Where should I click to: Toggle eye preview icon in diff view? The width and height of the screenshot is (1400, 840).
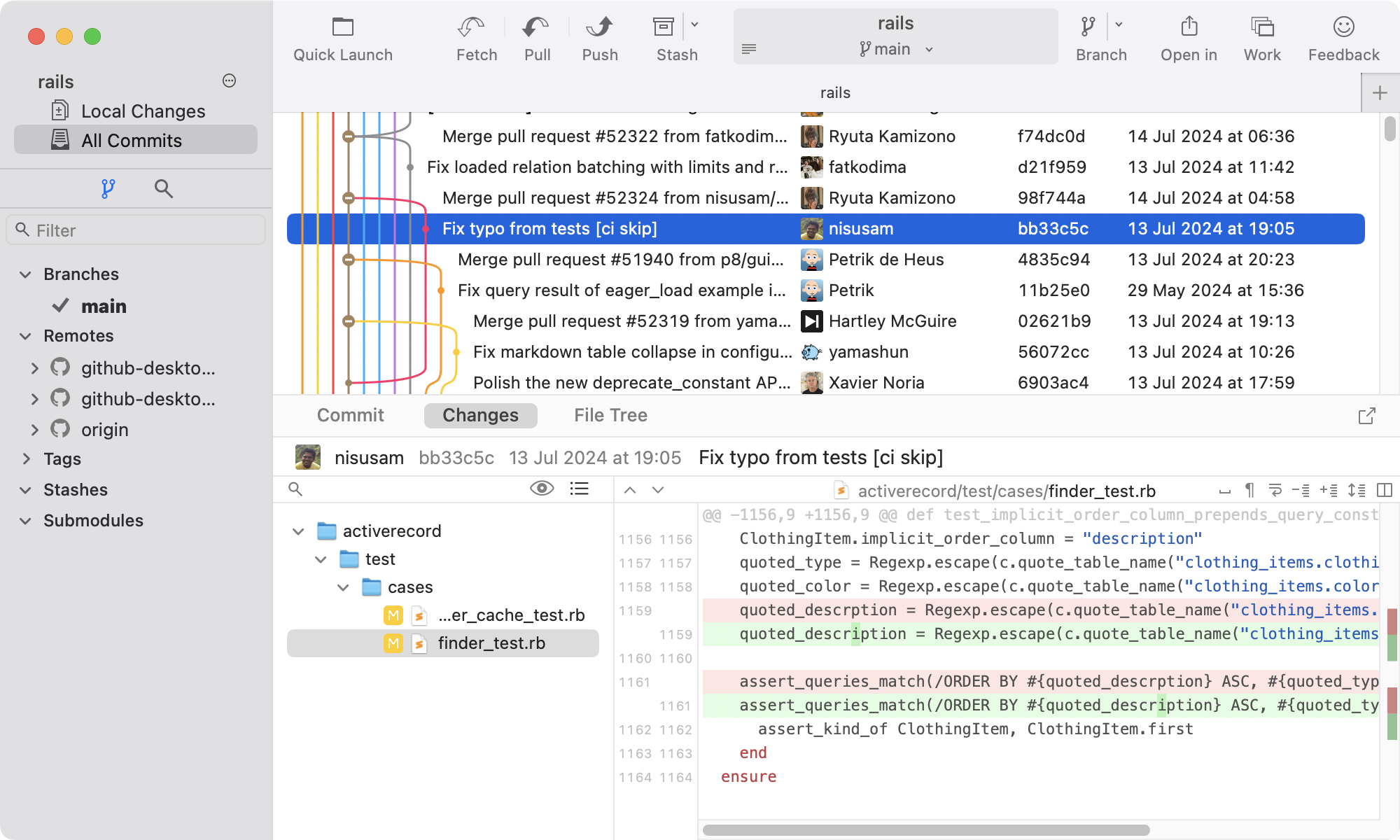click(541, 491)
